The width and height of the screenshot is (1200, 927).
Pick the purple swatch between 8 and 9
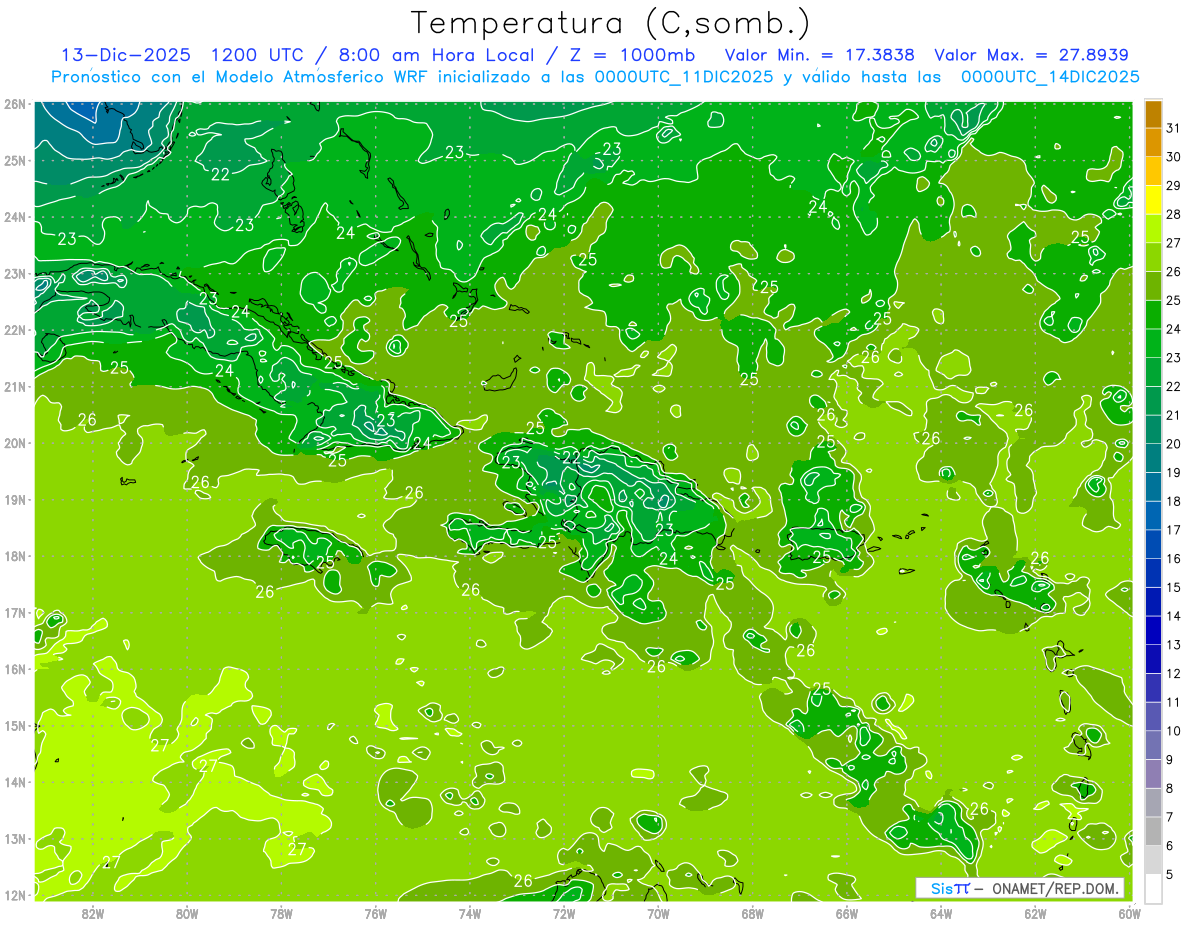point(1153,773)
